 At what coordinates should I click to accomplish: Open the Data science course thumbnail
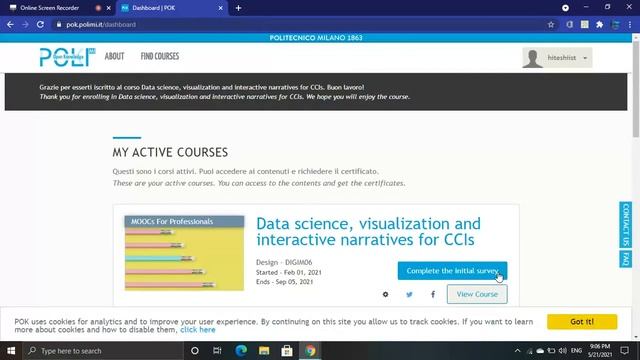coord(184,253)
